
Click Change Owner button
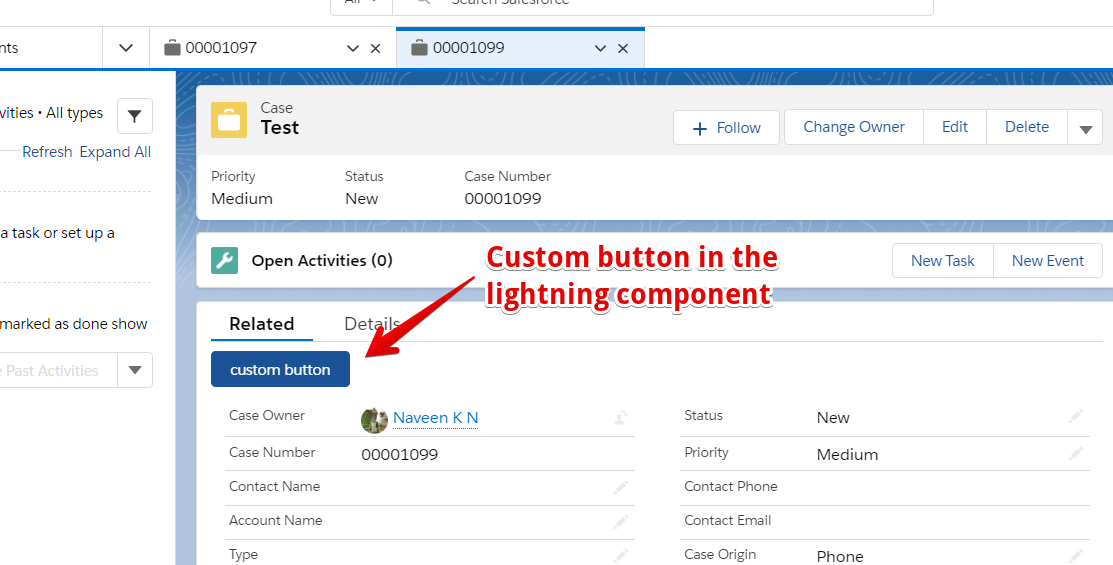(854, 127)
